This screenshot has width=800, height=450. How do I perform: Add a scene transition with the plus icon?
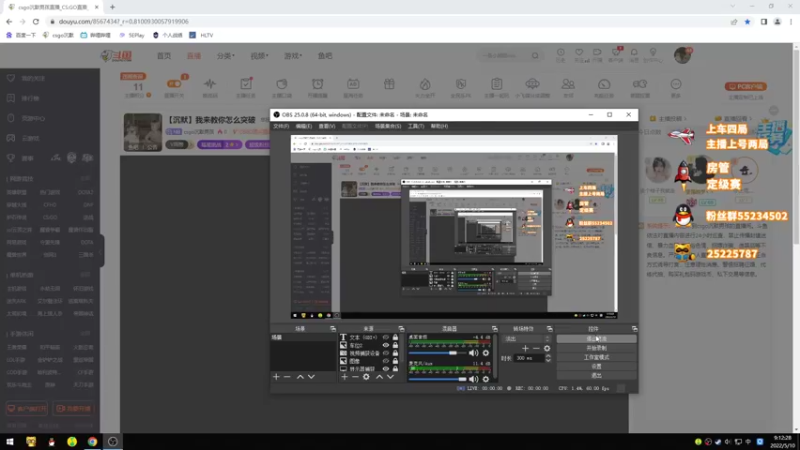pyautogui.click(x=525, y=348)
